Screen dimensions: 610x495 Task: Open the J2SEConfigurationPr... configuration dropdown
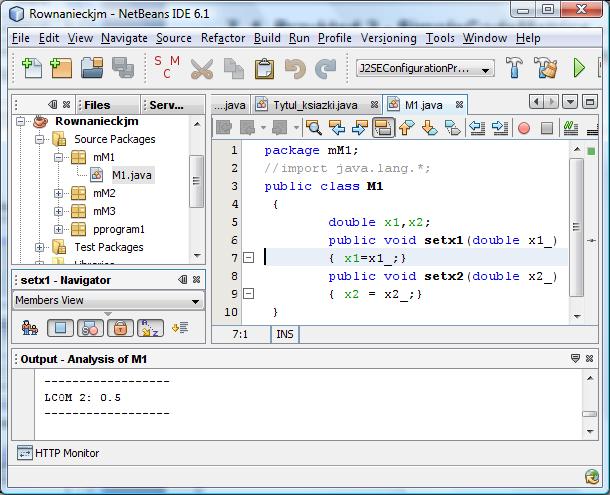pos(425,68)
